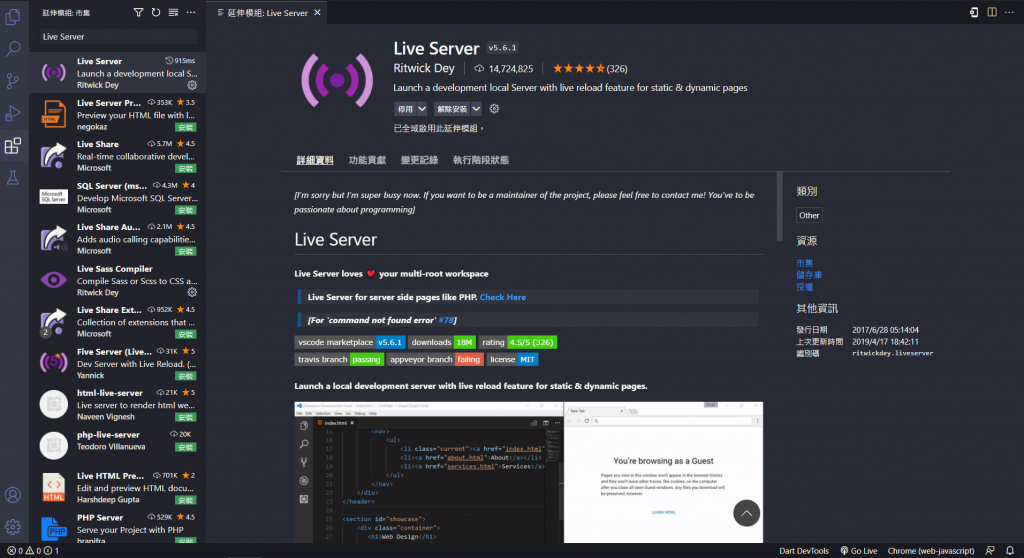Install the Live Share extension

coord(185,169)
